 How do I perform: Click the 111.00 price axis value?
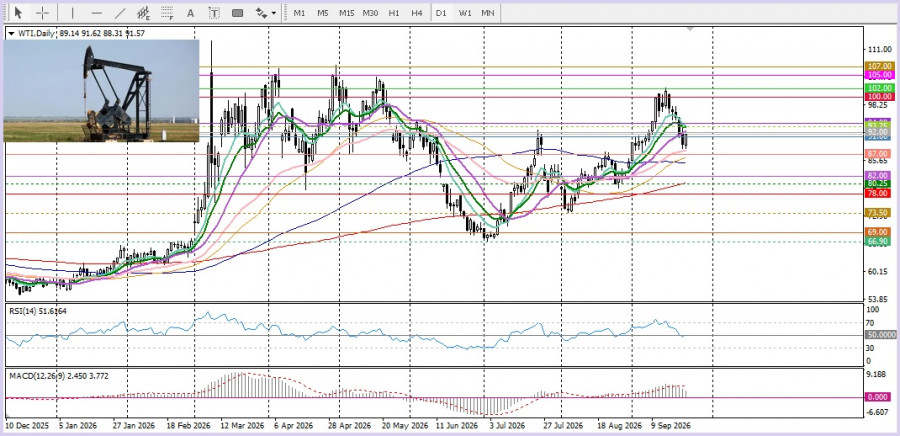(x=879, y=50)
